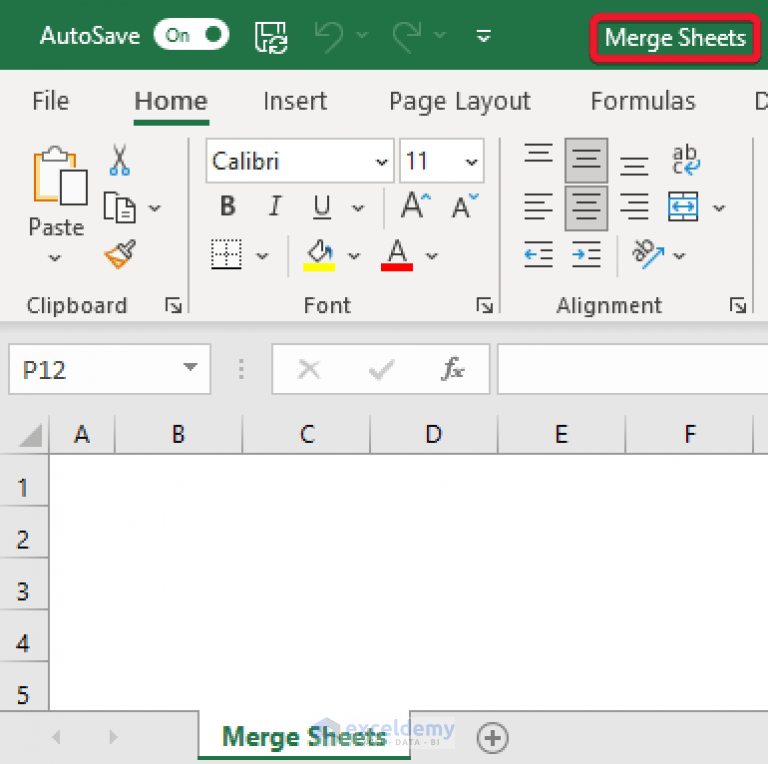Click the Insert Function fx icon
The width and height of the screenshot is (768, 764).
453,368
